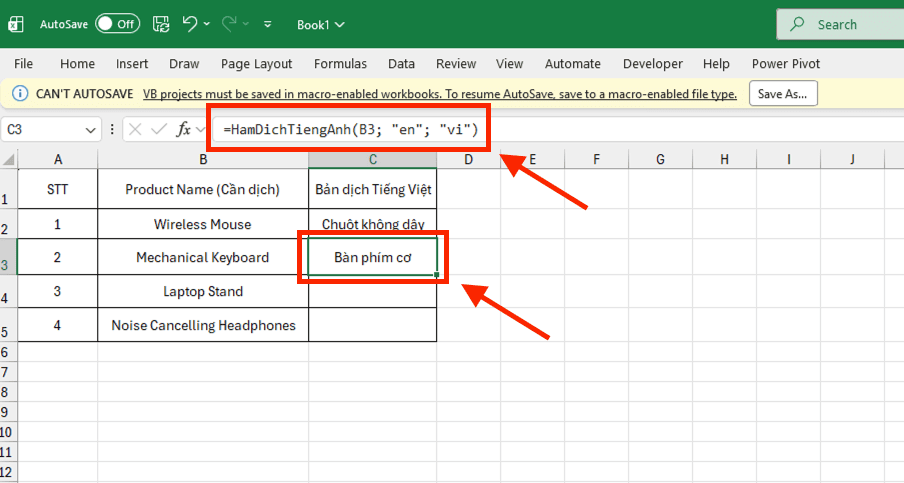Click the Excel app icon in title bar
This screenshot has height=483, width=904.
[x=16, y=24]
